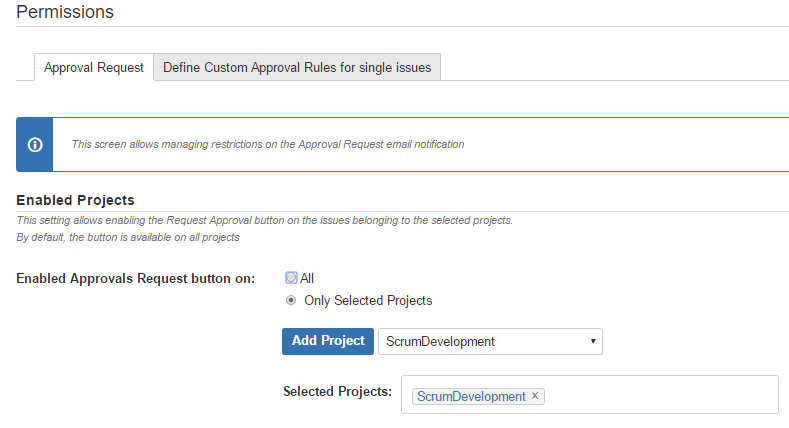Click empty area of Selected Projects field
The height and width of the screenshot is (428, 789).
(x=660, y=395)
